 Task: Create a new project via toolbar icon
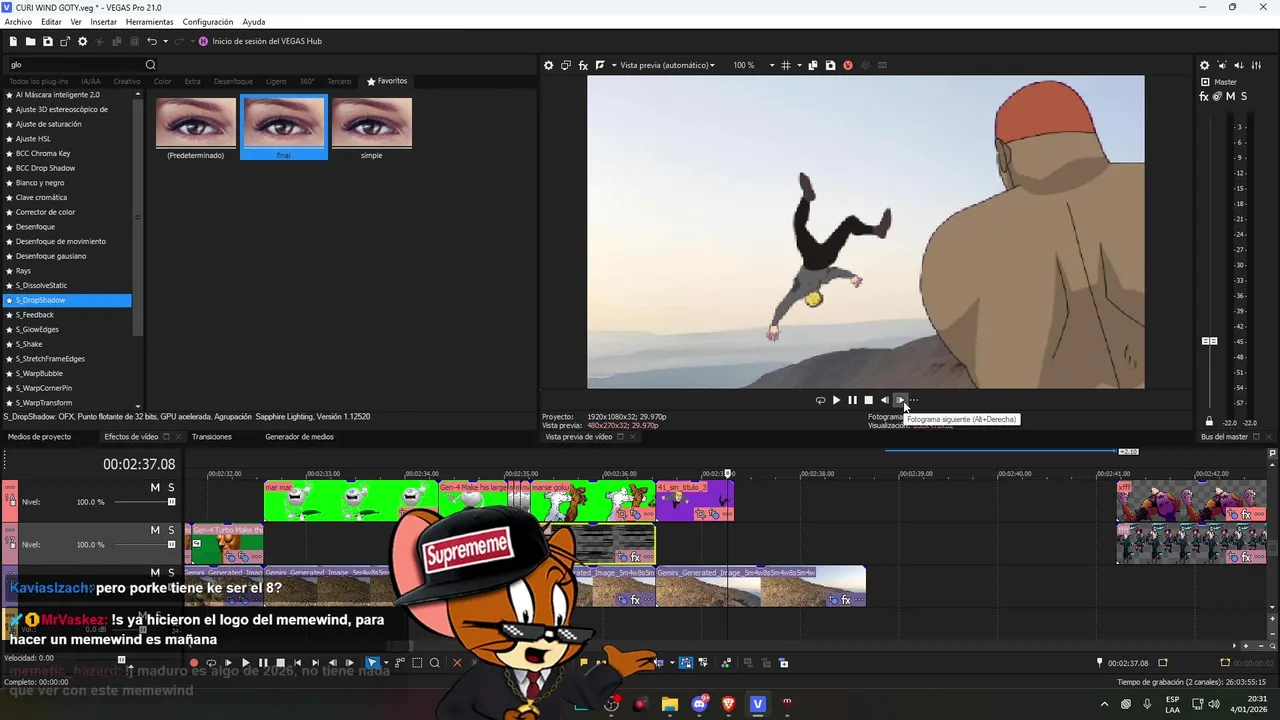pyautogui.click(x=13, y=41)
